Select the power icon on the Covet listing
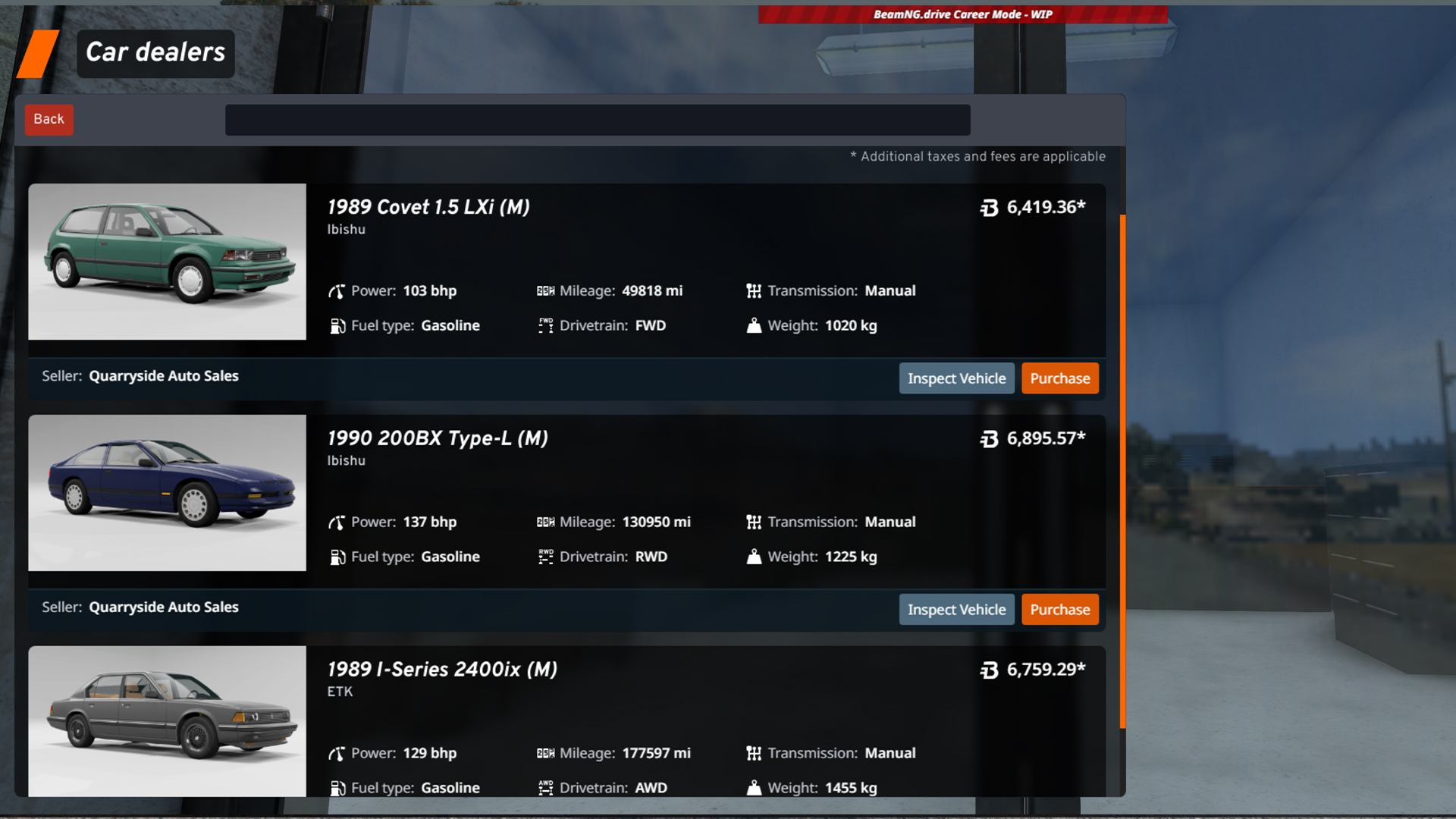This screenshot has height=819, width=1456. click(337, 290)
